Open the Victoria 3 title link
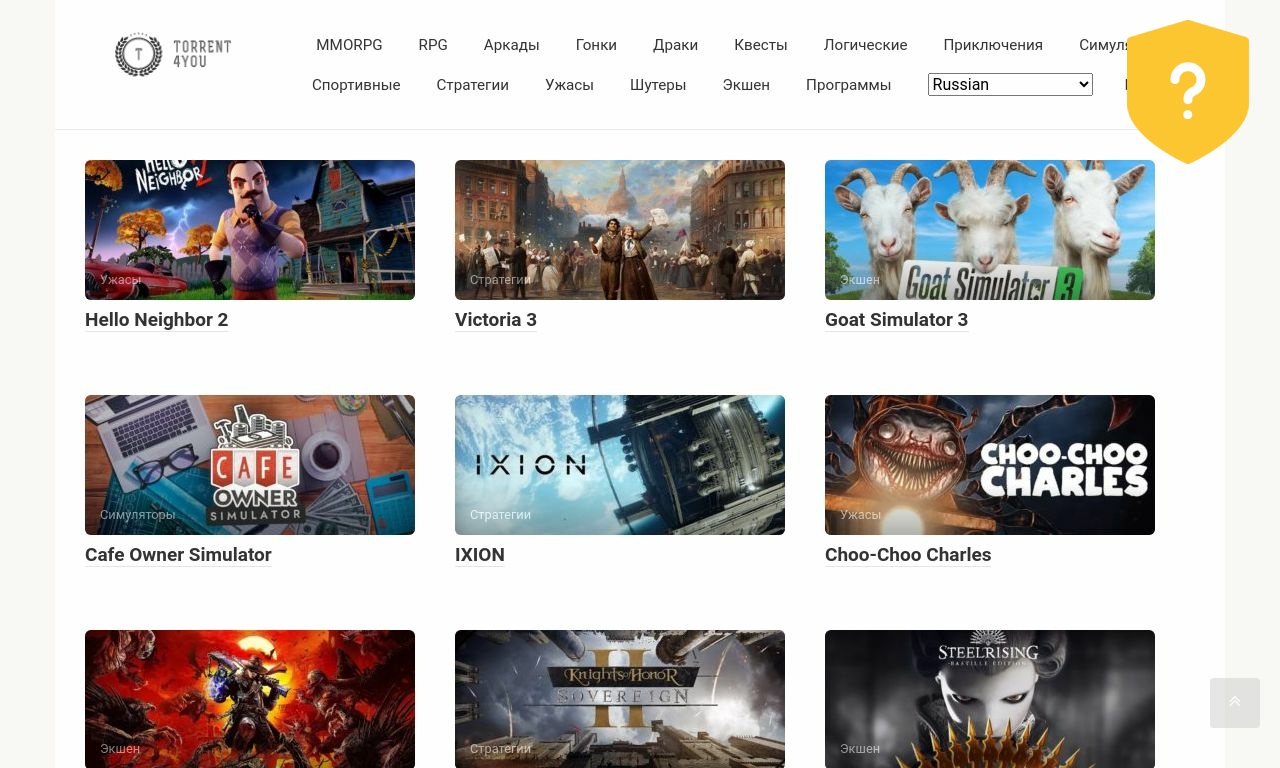 click(x=496, y=320)
